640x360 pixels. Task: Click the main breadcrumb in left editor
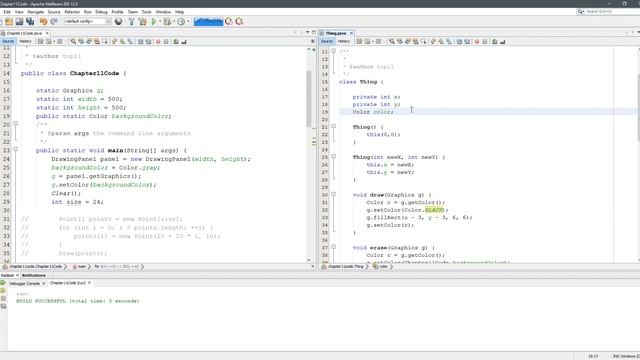pos(80,267)
